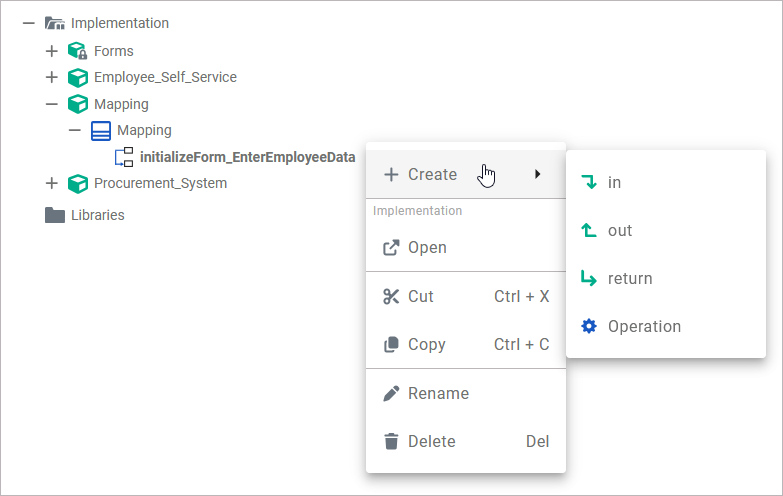Click the Libraries folder icon
This screenshot has height=496, width=783.
tap(55, 215)
